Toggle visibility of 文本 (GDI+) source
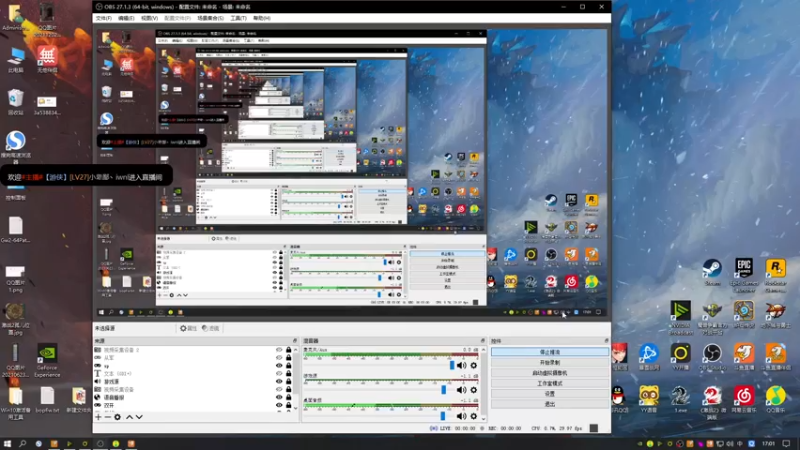Viewport: 800px width, 450px height. (279, 373)
